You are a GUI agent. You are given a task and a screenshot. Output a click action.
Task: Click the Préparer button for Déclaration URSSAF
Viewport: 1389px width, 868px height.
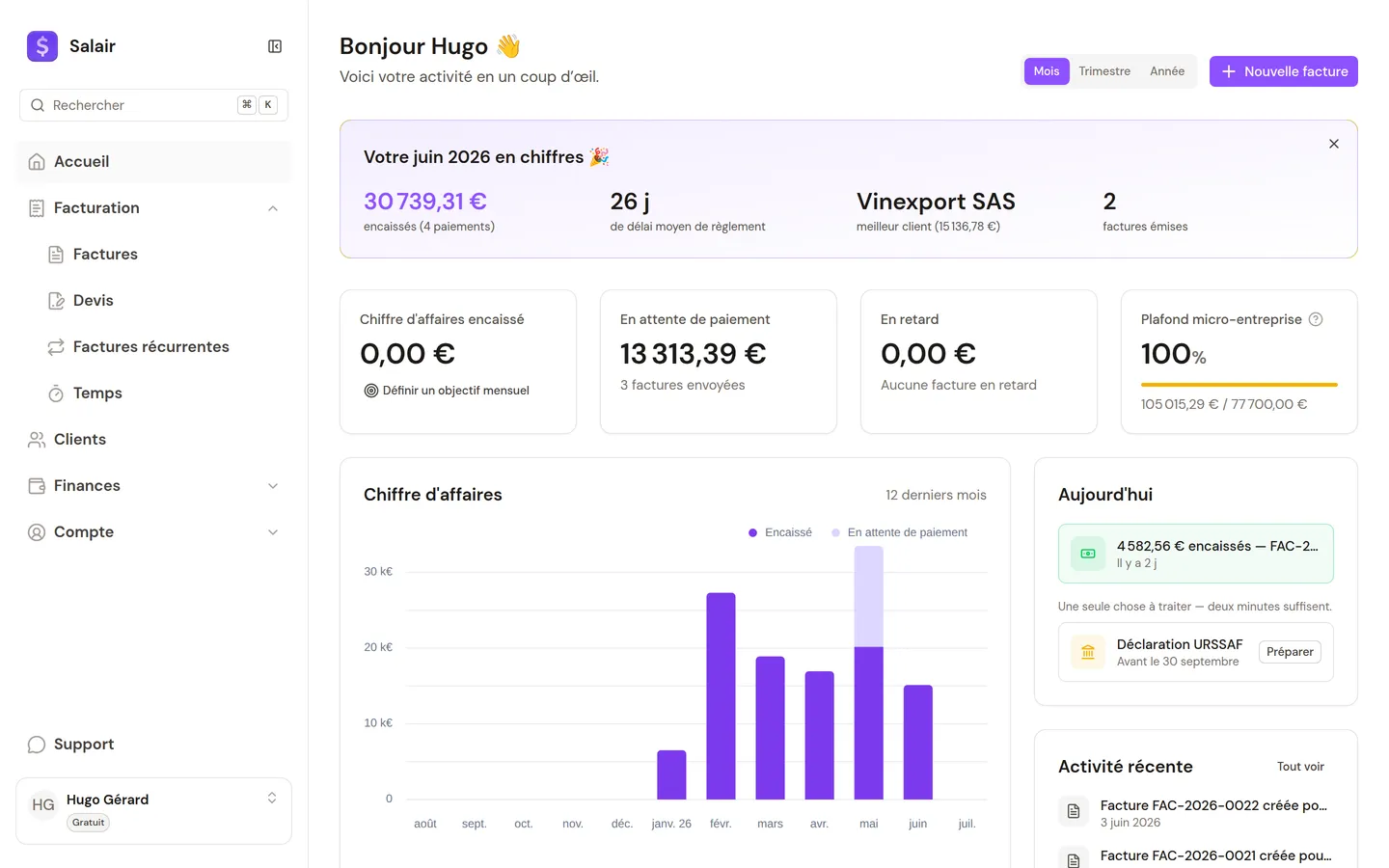click(1290, 652)
